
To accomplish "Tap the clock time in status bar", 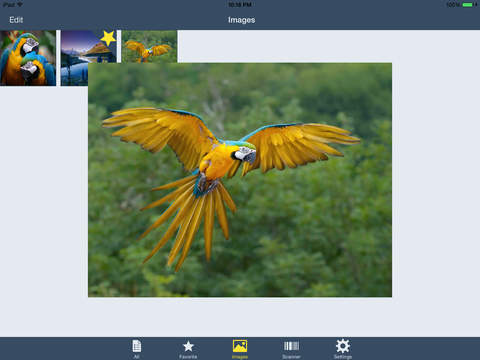I will click(240, 5).
